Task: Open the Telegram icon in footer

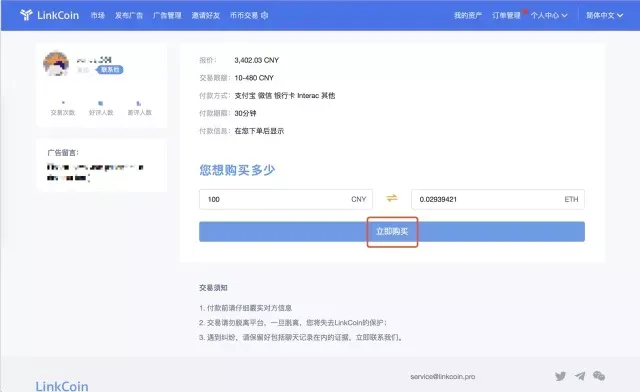Action: tap(580, 376)
